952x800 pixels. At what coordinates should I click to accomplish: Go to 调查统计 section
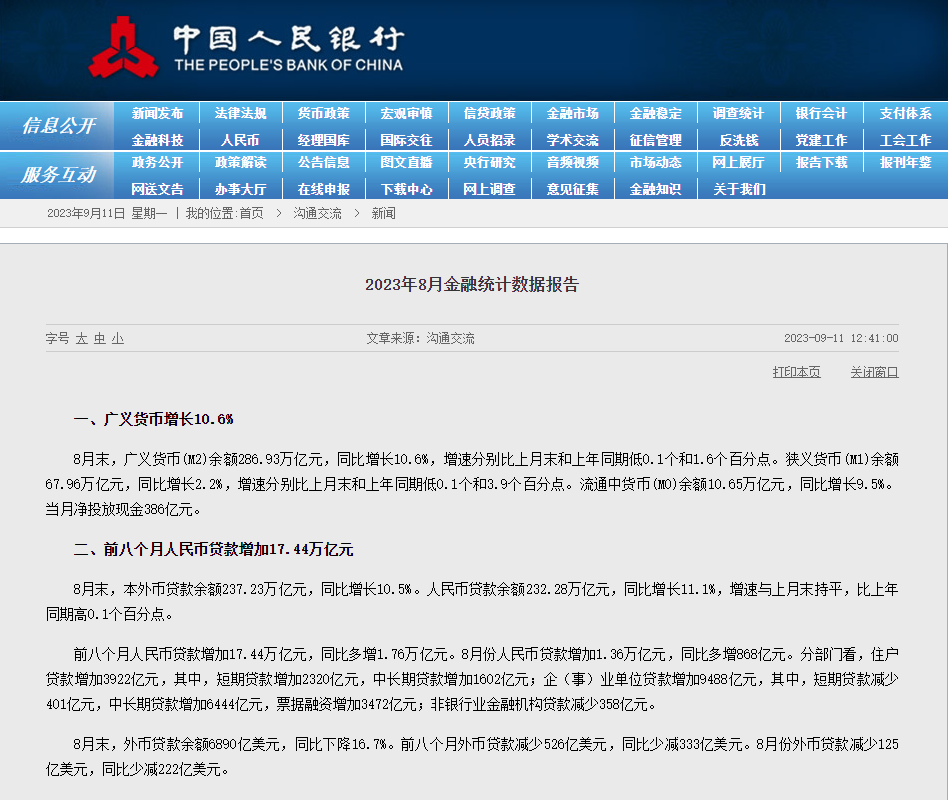pyautogui.click(x=738, y=114)
